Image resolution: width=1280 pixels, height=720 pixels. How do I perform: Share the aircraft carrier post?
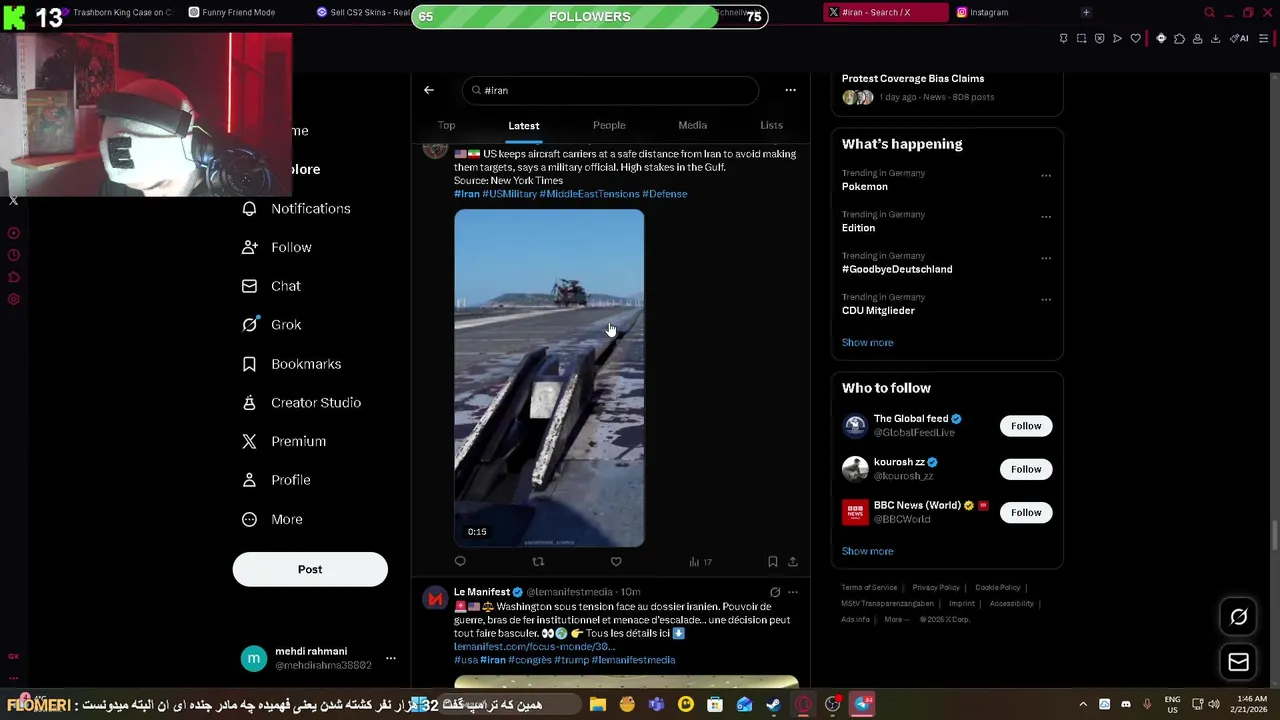pos(793,562)
